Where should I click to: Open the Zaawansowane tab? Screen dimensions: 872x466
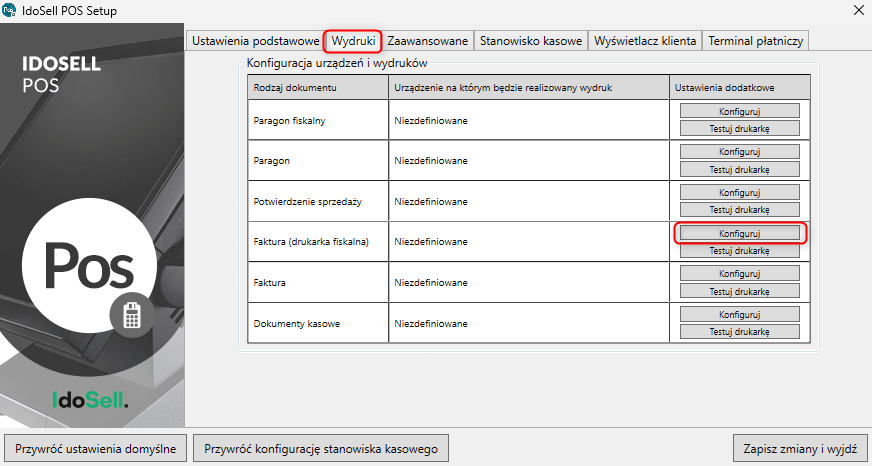coord(428,41)
